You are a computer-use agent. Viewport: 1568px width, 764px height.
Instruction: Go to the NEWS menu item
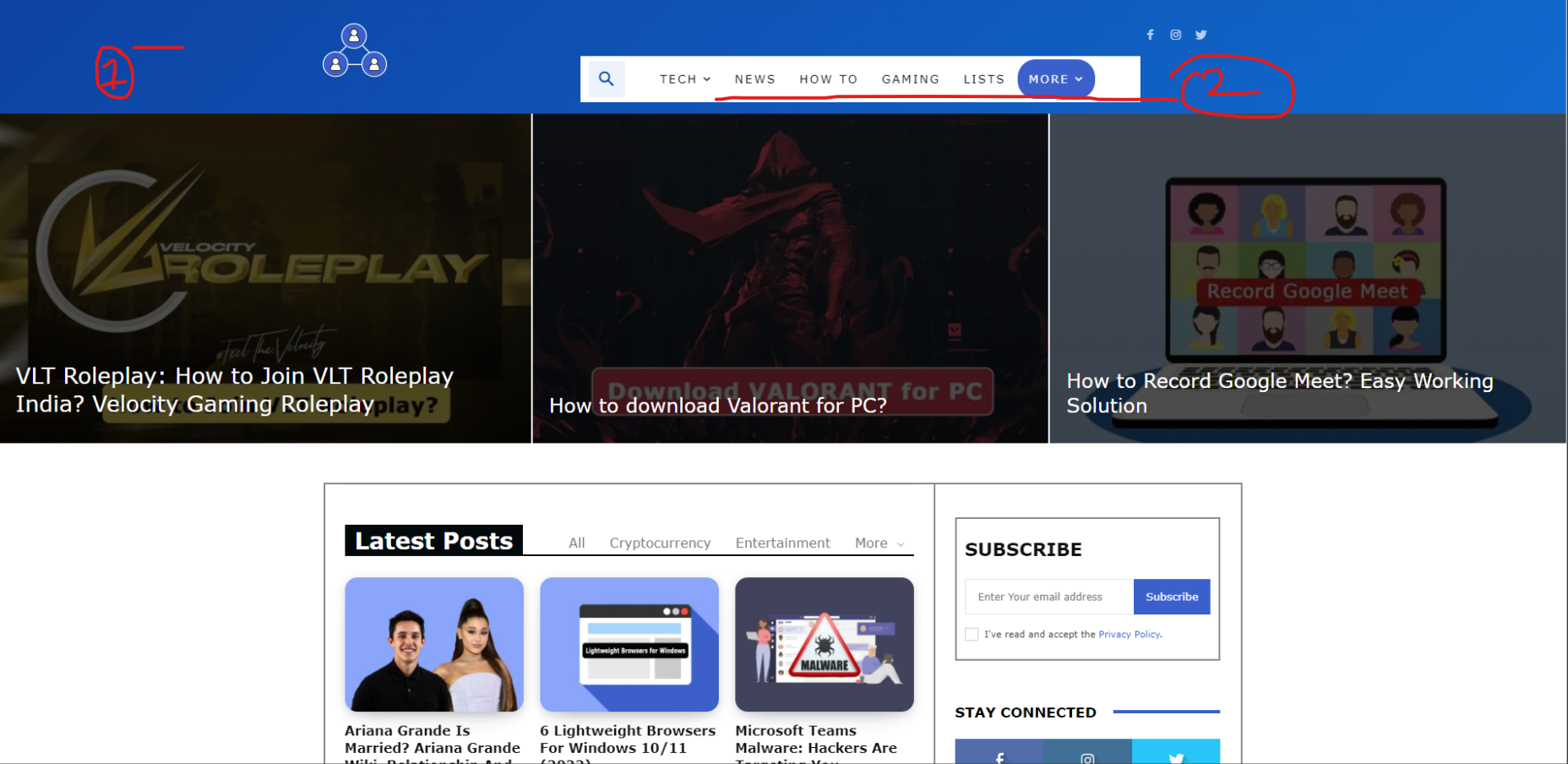click(x=755, y=79)
